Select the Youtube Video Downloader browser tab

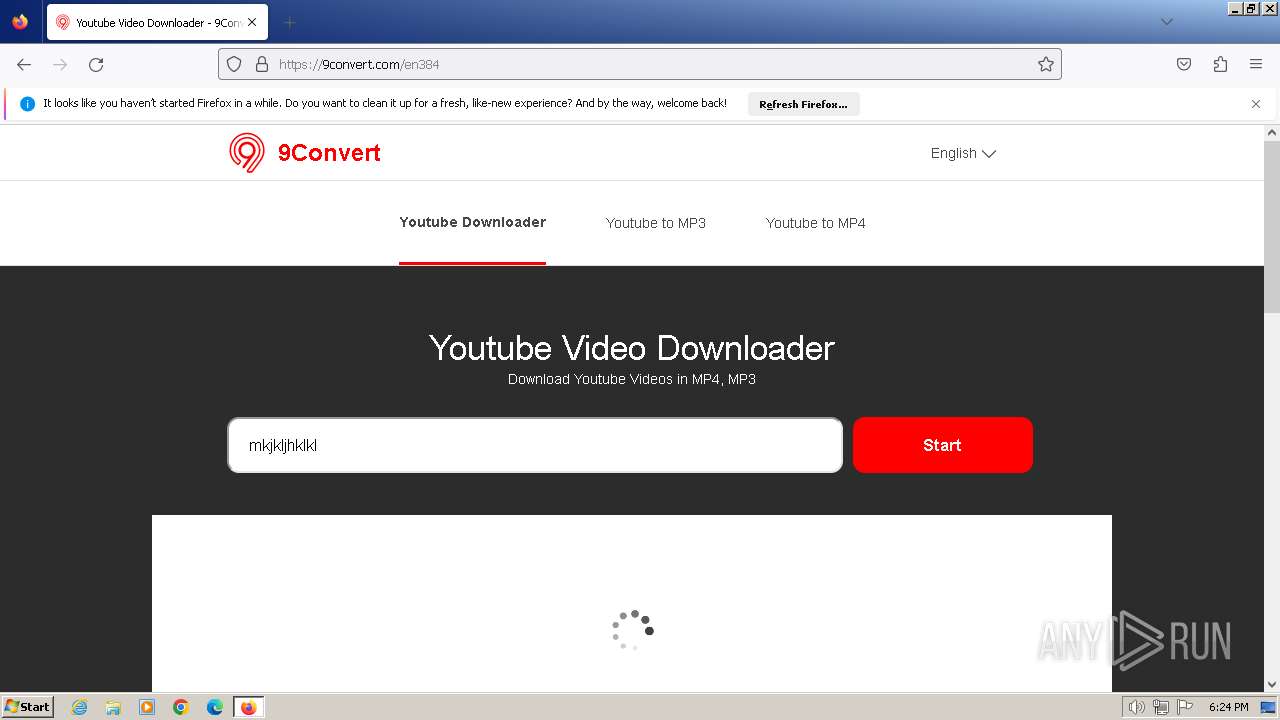tap(157, 22)
